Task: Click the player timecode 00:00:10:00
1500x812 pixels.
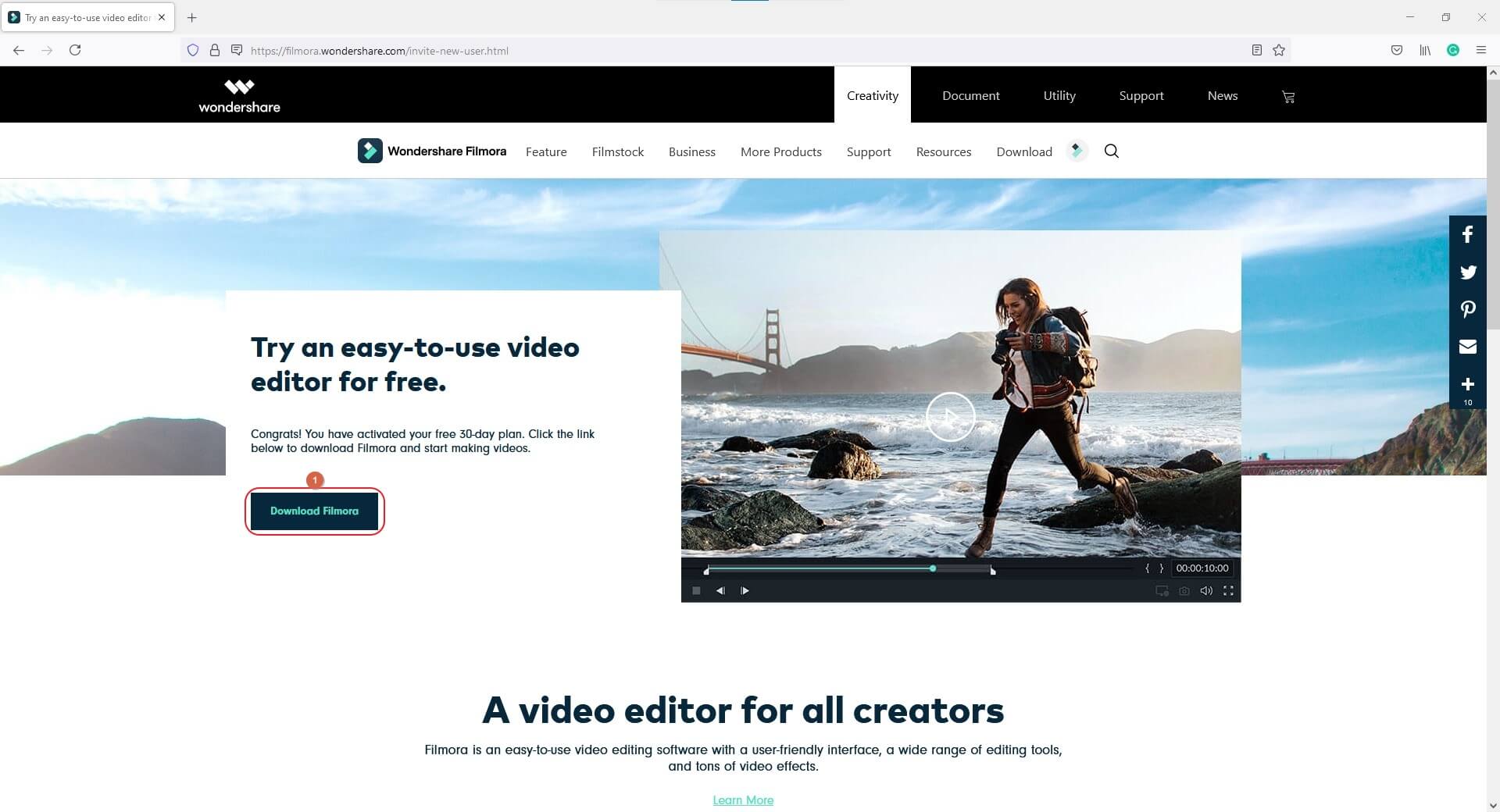Action: [1202, 568]
